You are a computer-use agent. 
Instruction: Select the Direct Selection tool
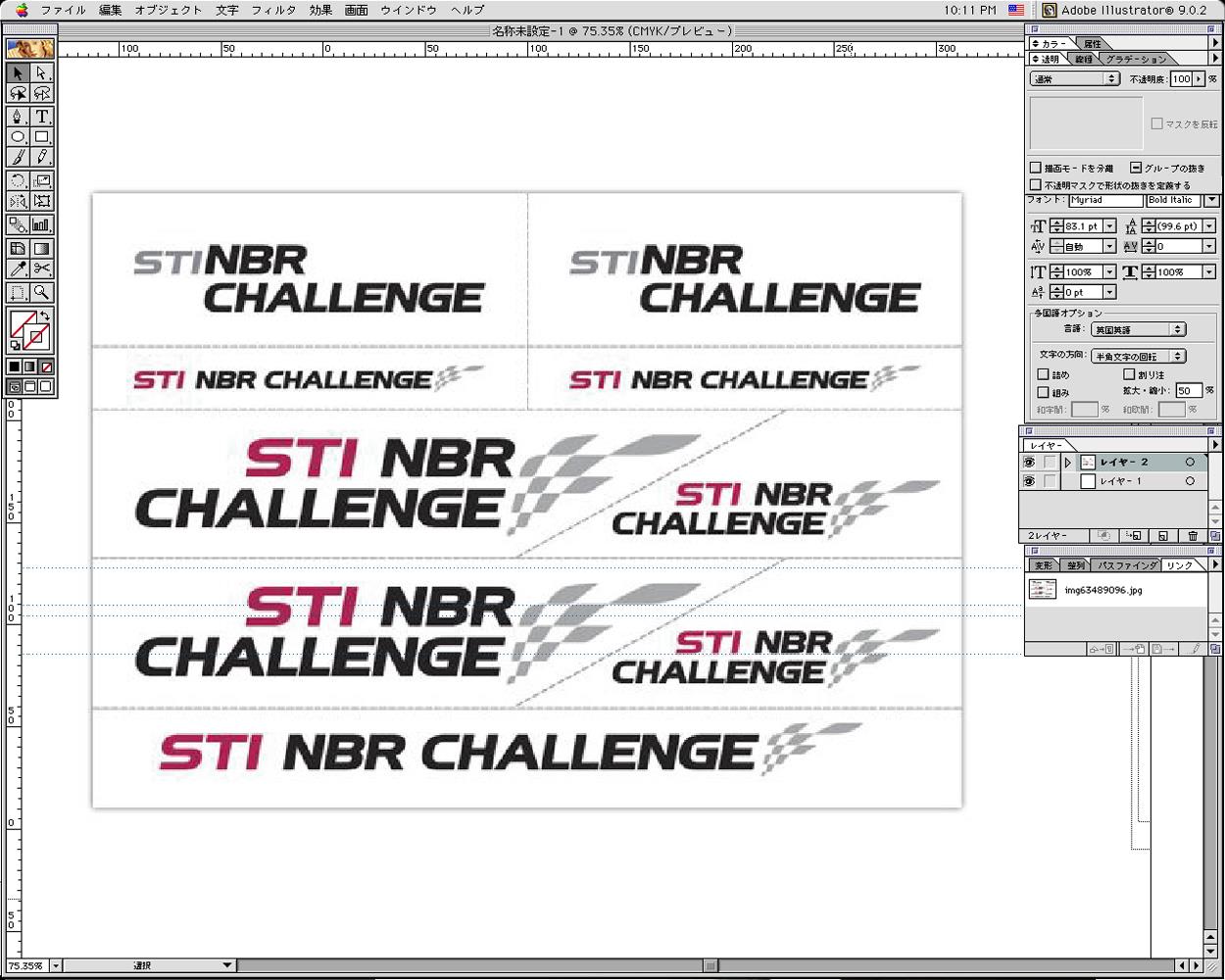pos(42,73)
